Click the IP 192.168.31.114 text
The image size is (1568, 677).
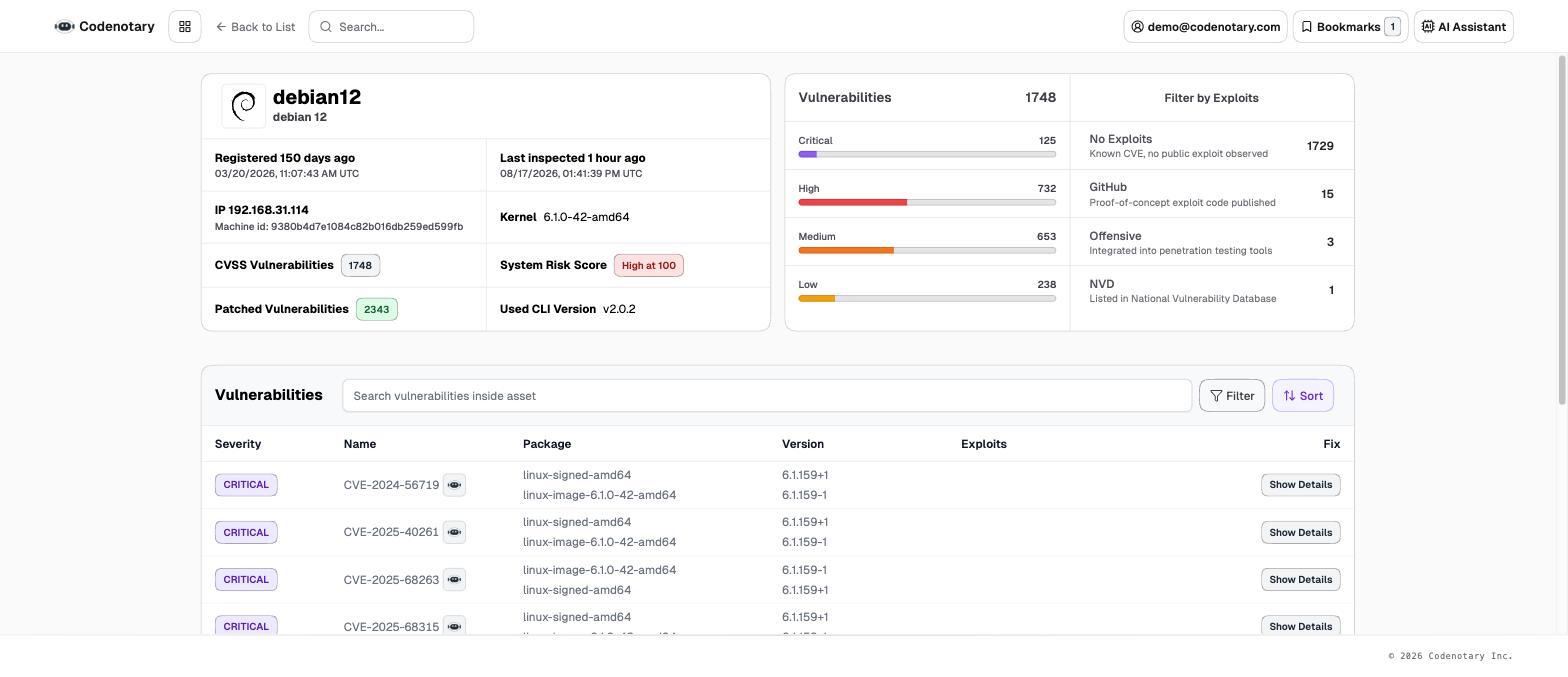point(262,210)
